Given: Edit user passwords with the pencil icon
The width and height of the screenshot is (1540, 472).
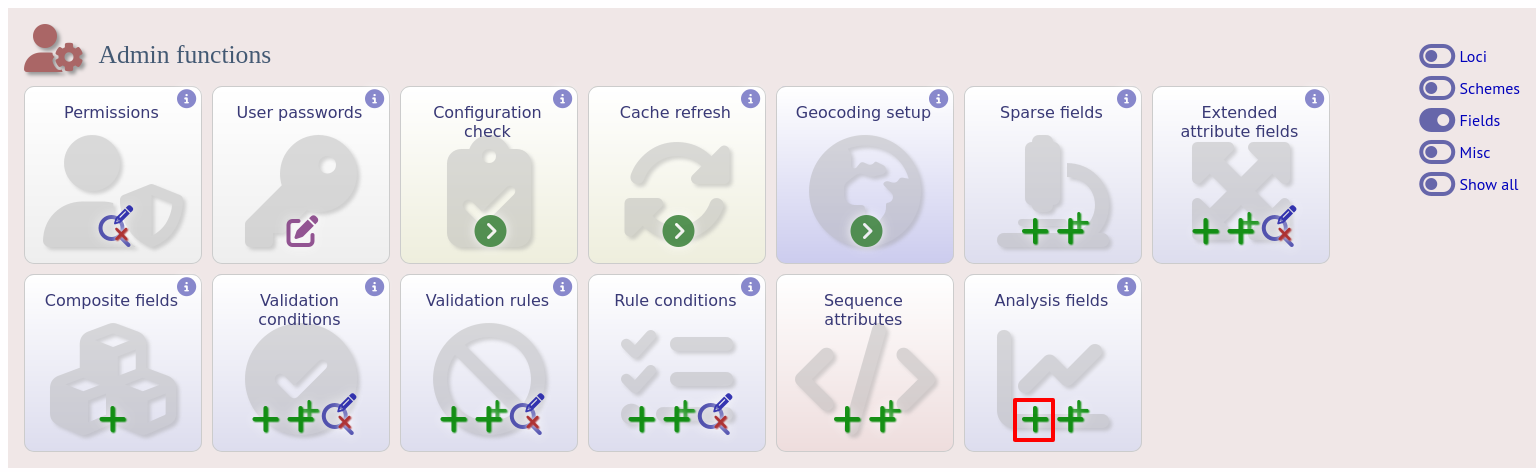Looking at the screenshot, I should tap(302, 231).
